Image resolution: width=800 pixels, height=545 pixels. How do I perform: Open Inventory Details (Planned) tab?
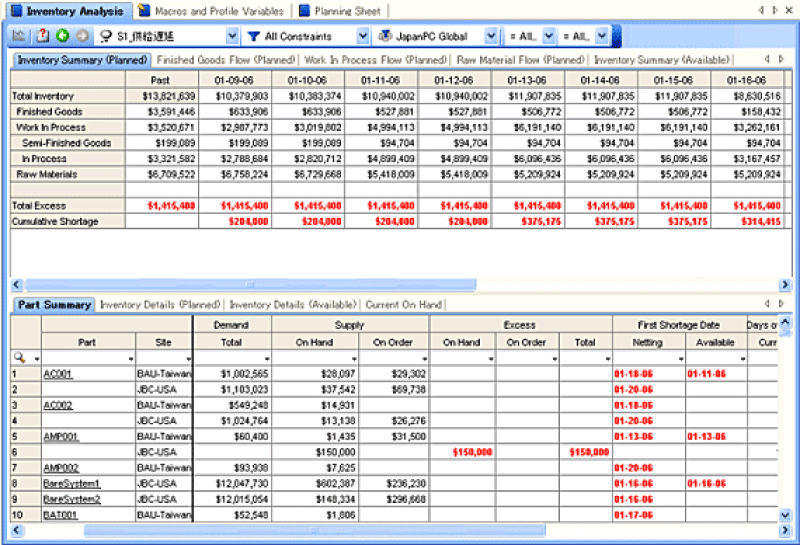pos(160,305)
